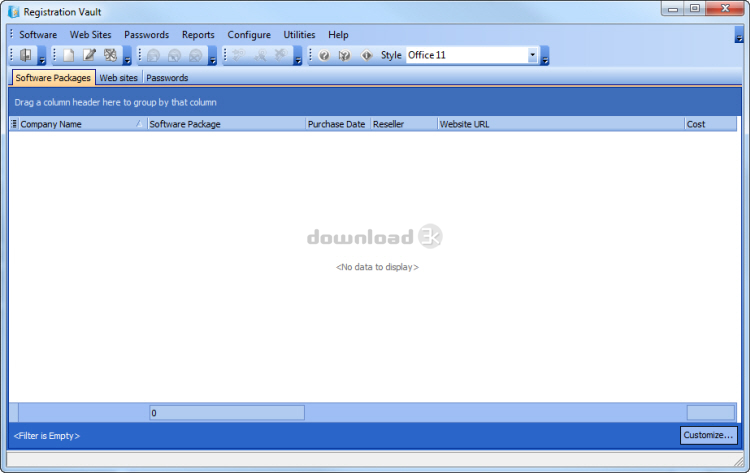Maximize the Registration Vault window
Image resolution: width=750 pixels, height=473 pixels.
(695, 9)
